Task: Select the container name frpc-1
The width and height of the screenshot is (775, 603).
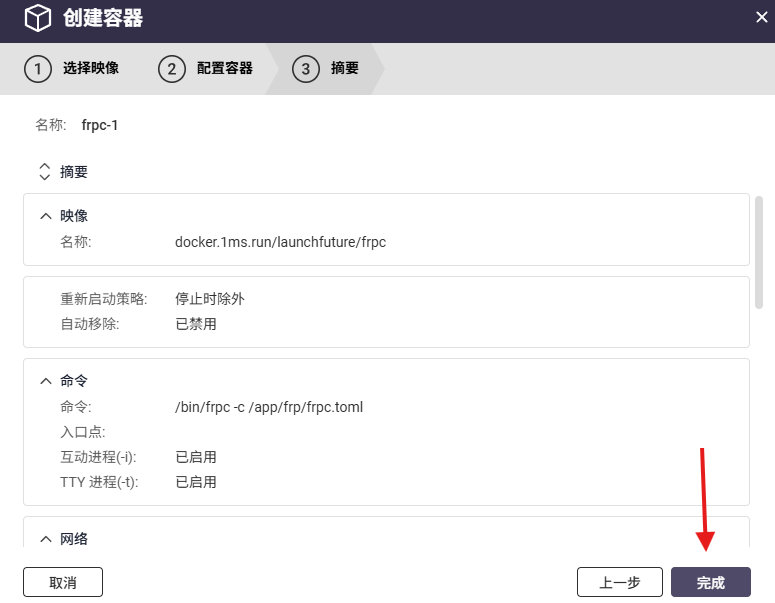Action: (100, 125)
